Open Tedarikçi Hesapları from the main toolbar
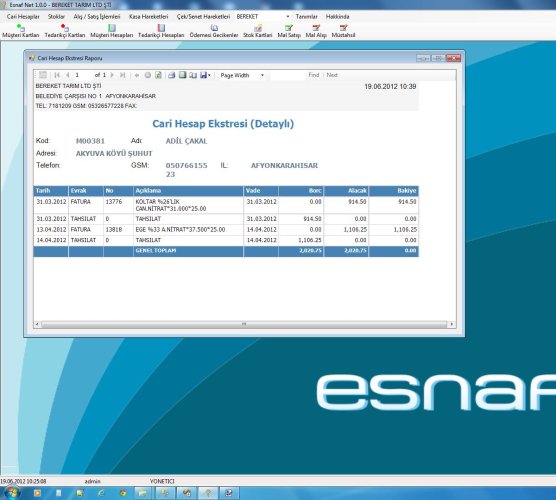Viewport: 556px width, 500px height. tap(161, 31)
